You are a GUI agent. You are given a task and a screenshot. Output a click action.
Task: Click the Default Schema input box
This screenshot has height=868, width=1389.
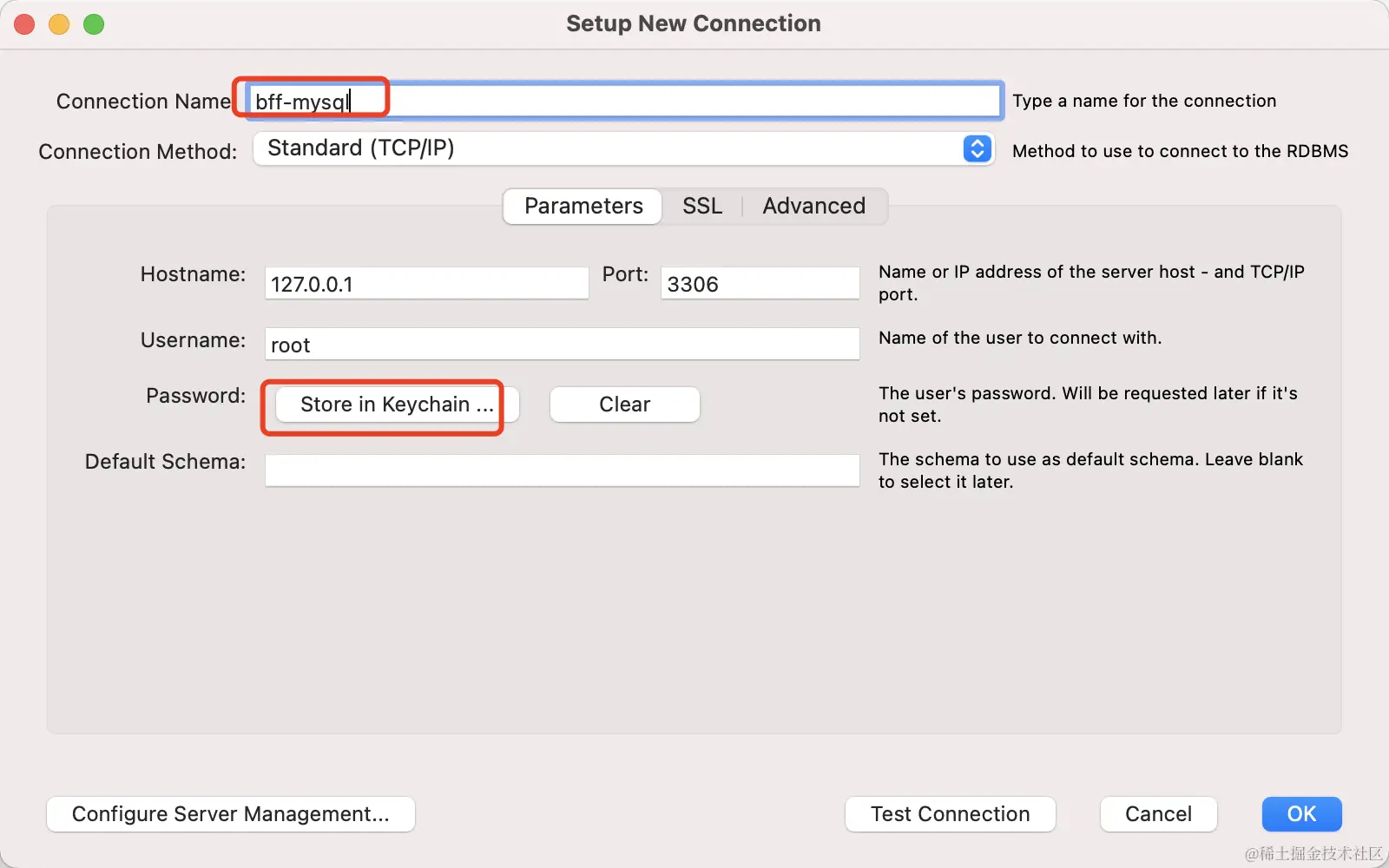[x=562, y=470]
